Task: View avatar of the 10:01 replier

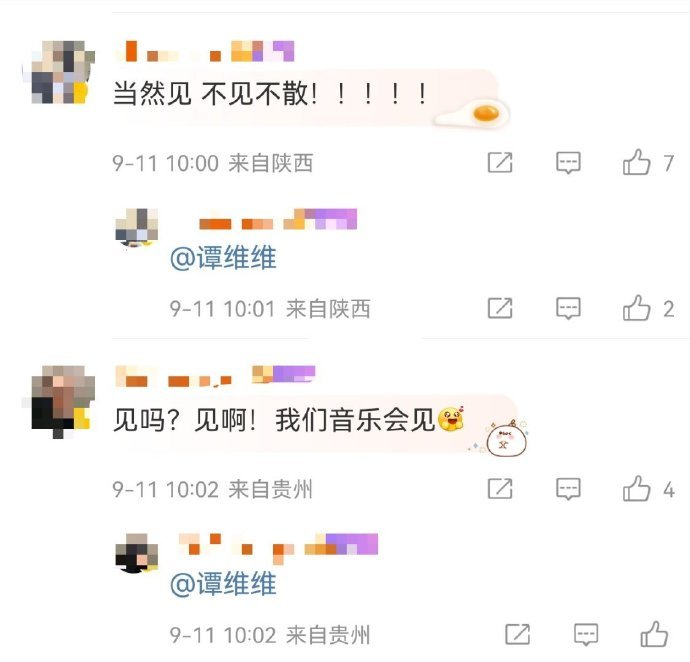Action: tap(136, 227)
